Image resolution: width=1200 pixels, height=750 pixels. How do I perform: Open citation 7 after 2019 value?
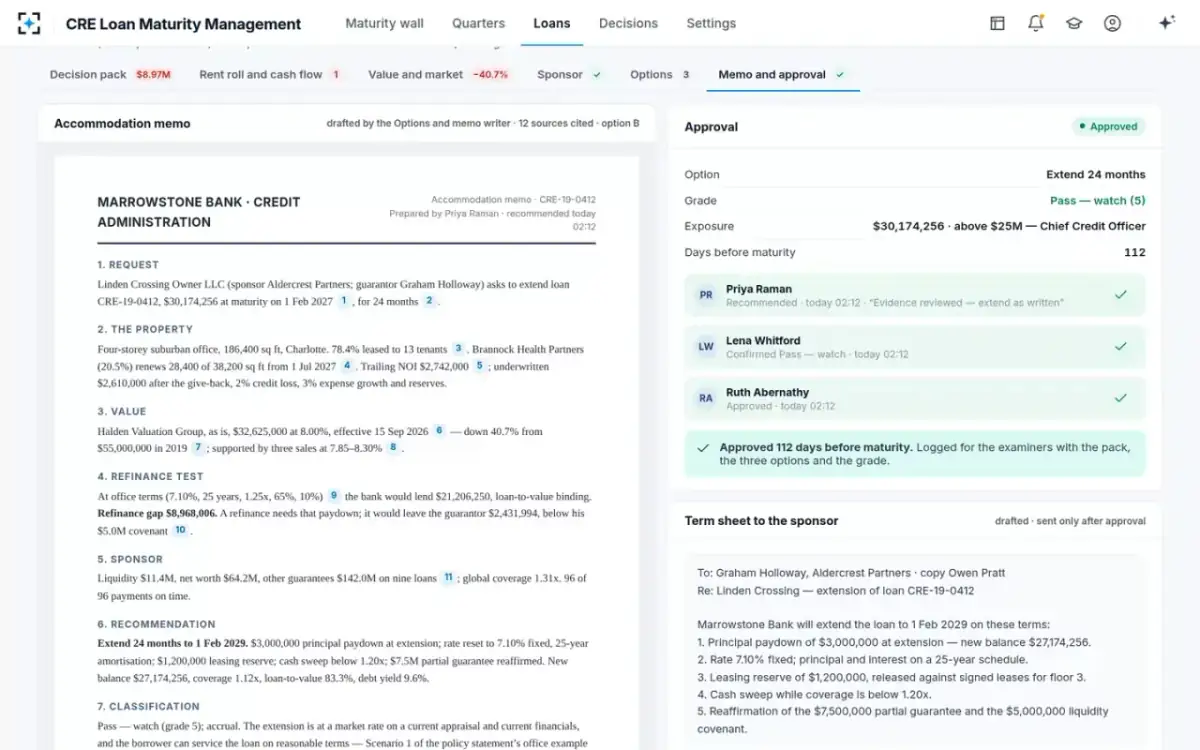click(x=198, y=448)
